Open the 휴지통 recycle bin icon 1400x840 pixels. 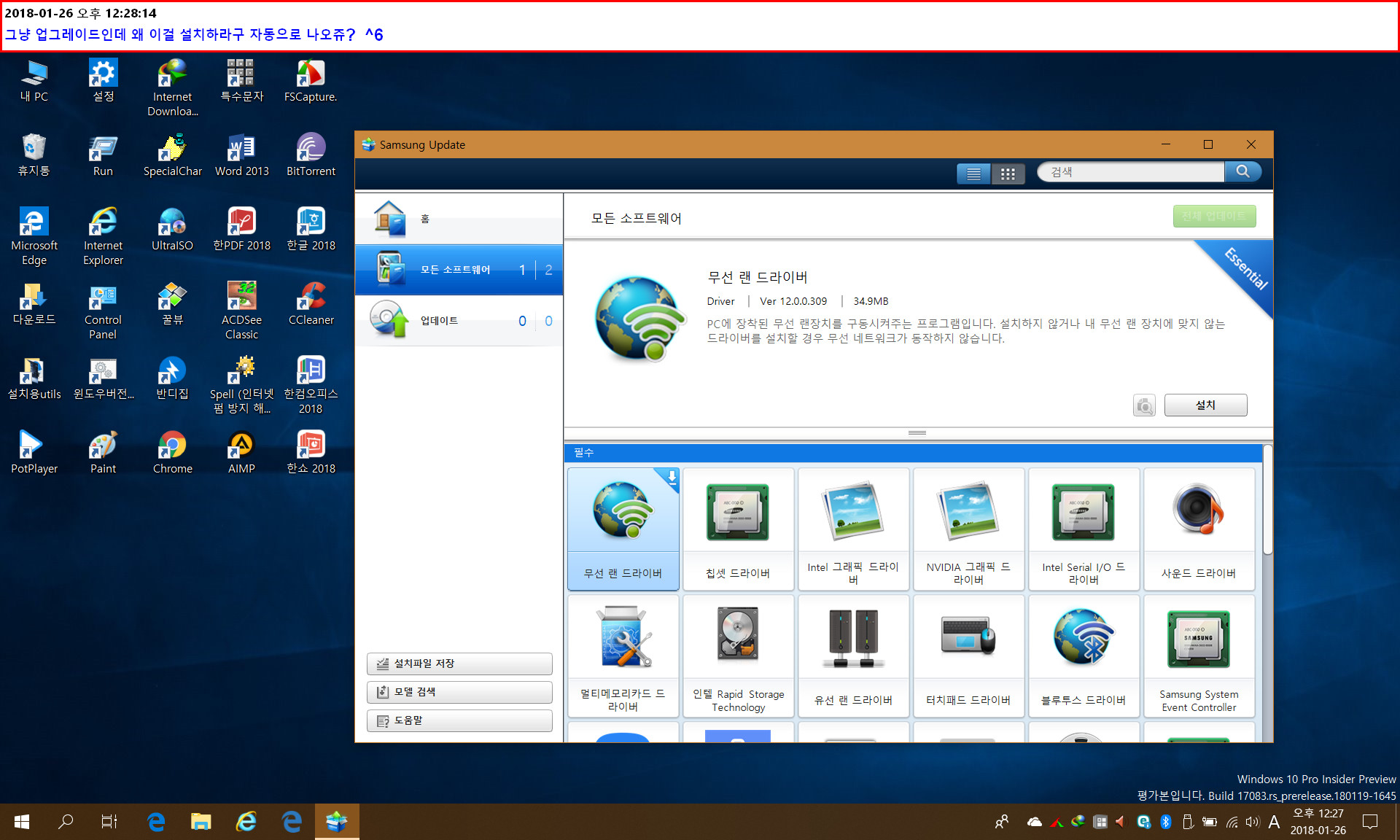click(34, 155)
